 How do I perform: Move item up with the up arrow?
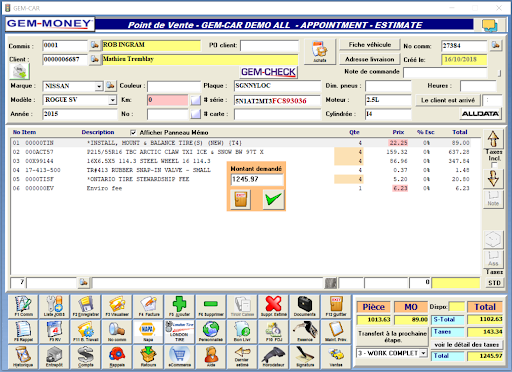click(493, 139)
